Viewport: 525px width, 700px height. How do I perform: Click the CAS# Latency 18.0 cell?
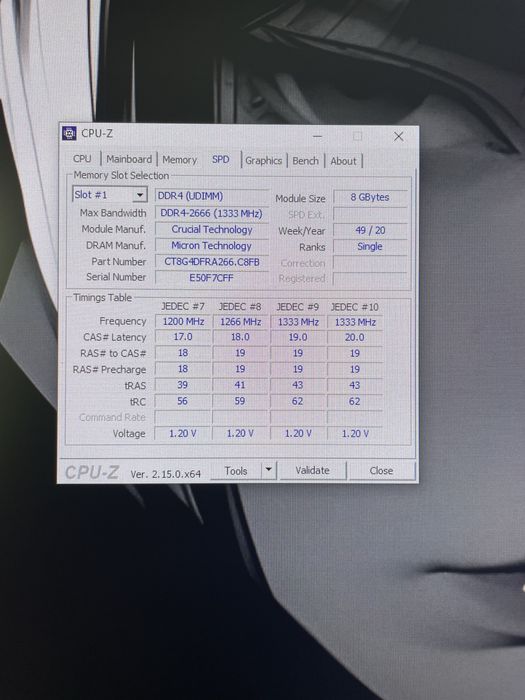coord(240,337)
